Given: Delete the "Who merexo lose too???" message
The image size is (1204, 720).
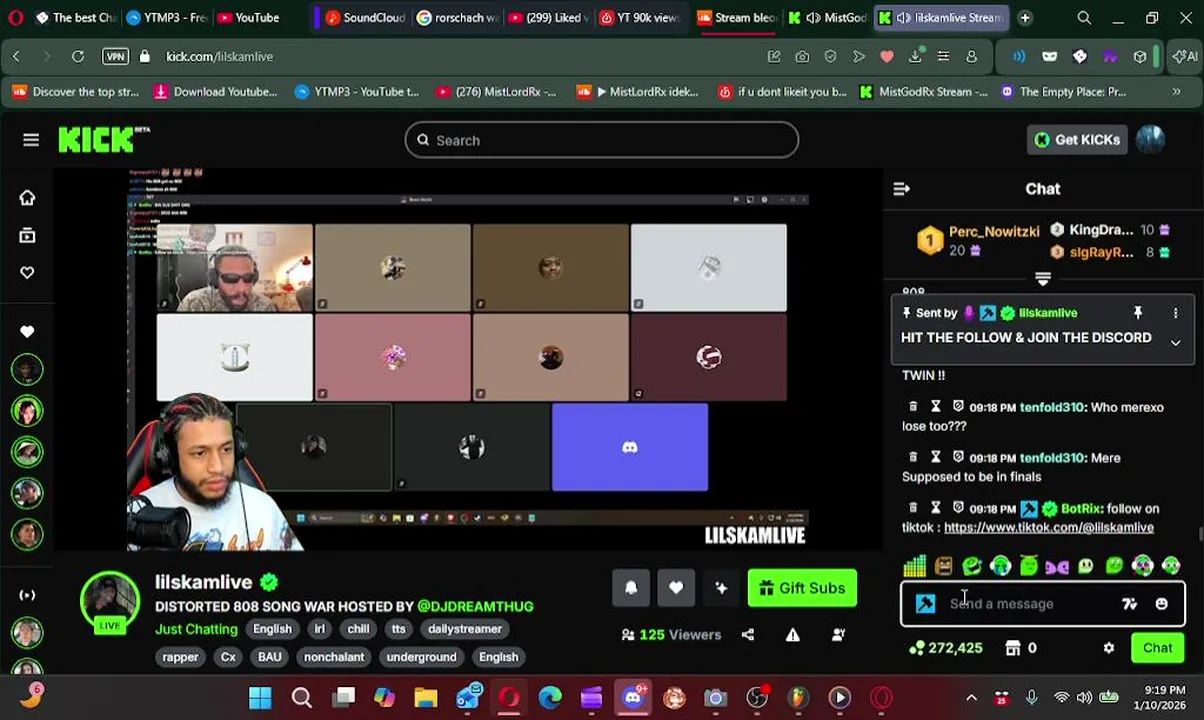Looking at the screenshot, I should pos(912,407).
